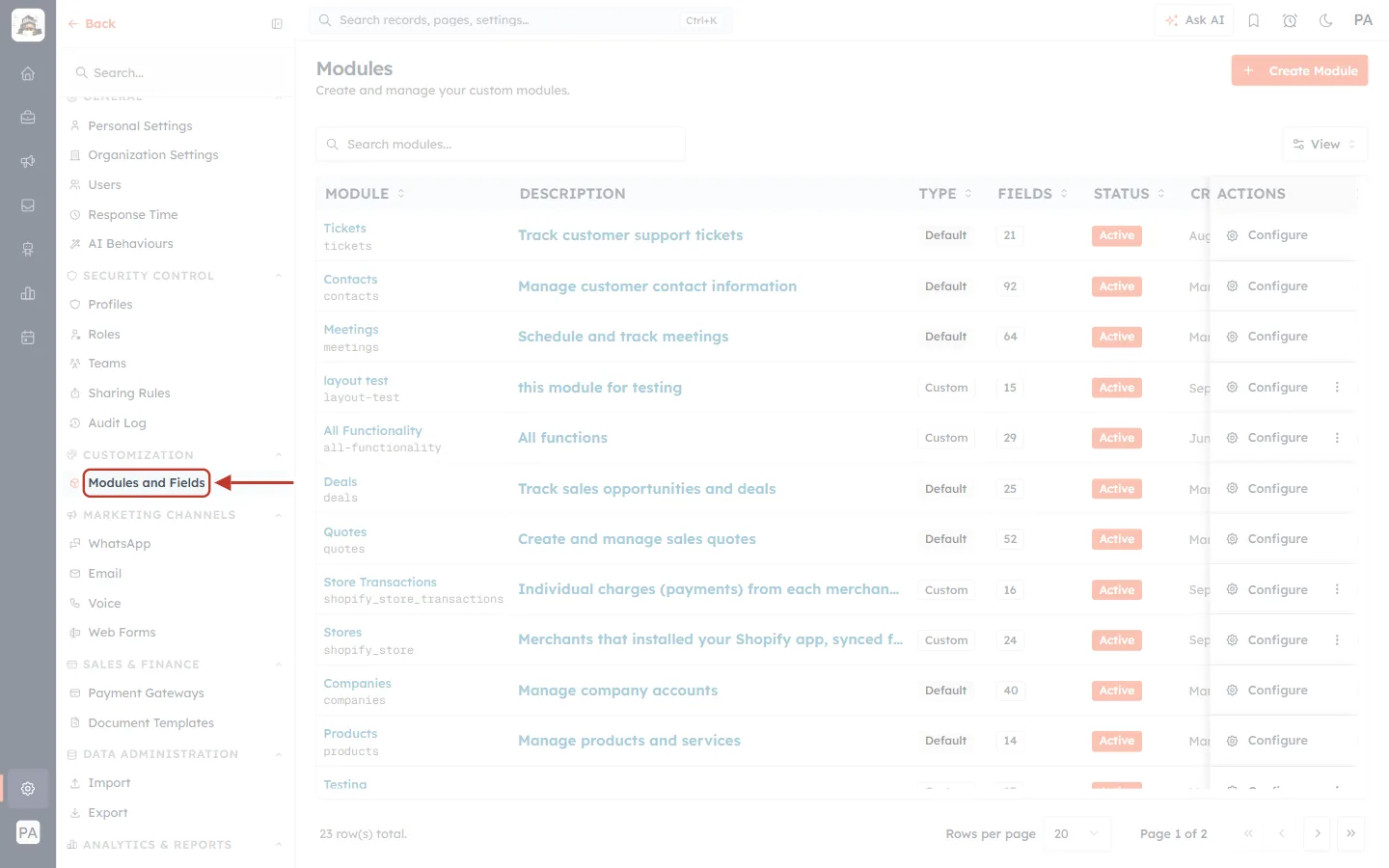Viewport: 1389px width, 868px height.
Task: Open row options menu for Store Transactions
Action: 1337,589
